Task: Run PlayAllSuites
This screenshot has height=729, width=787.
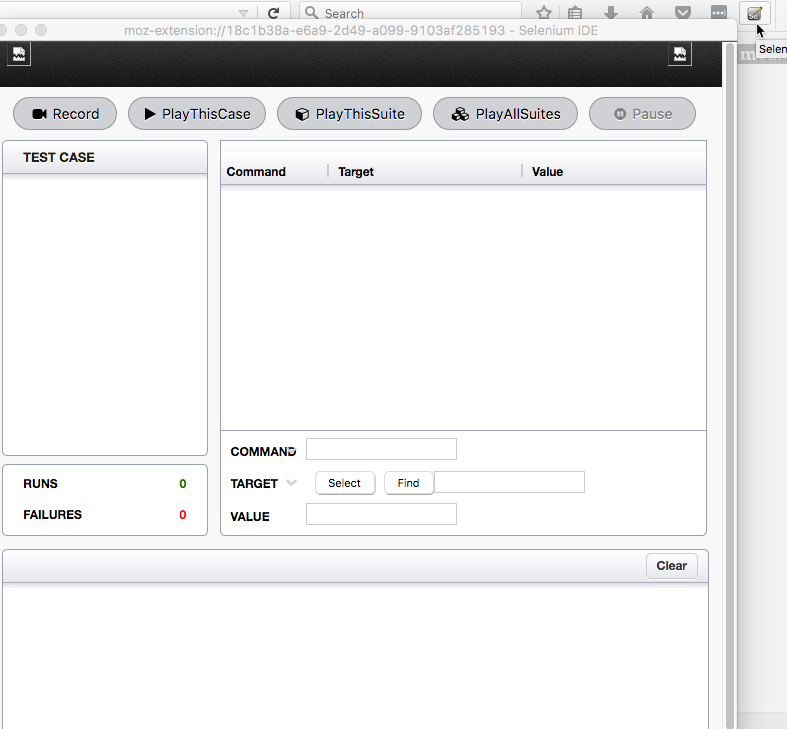Action: point(505,114)
